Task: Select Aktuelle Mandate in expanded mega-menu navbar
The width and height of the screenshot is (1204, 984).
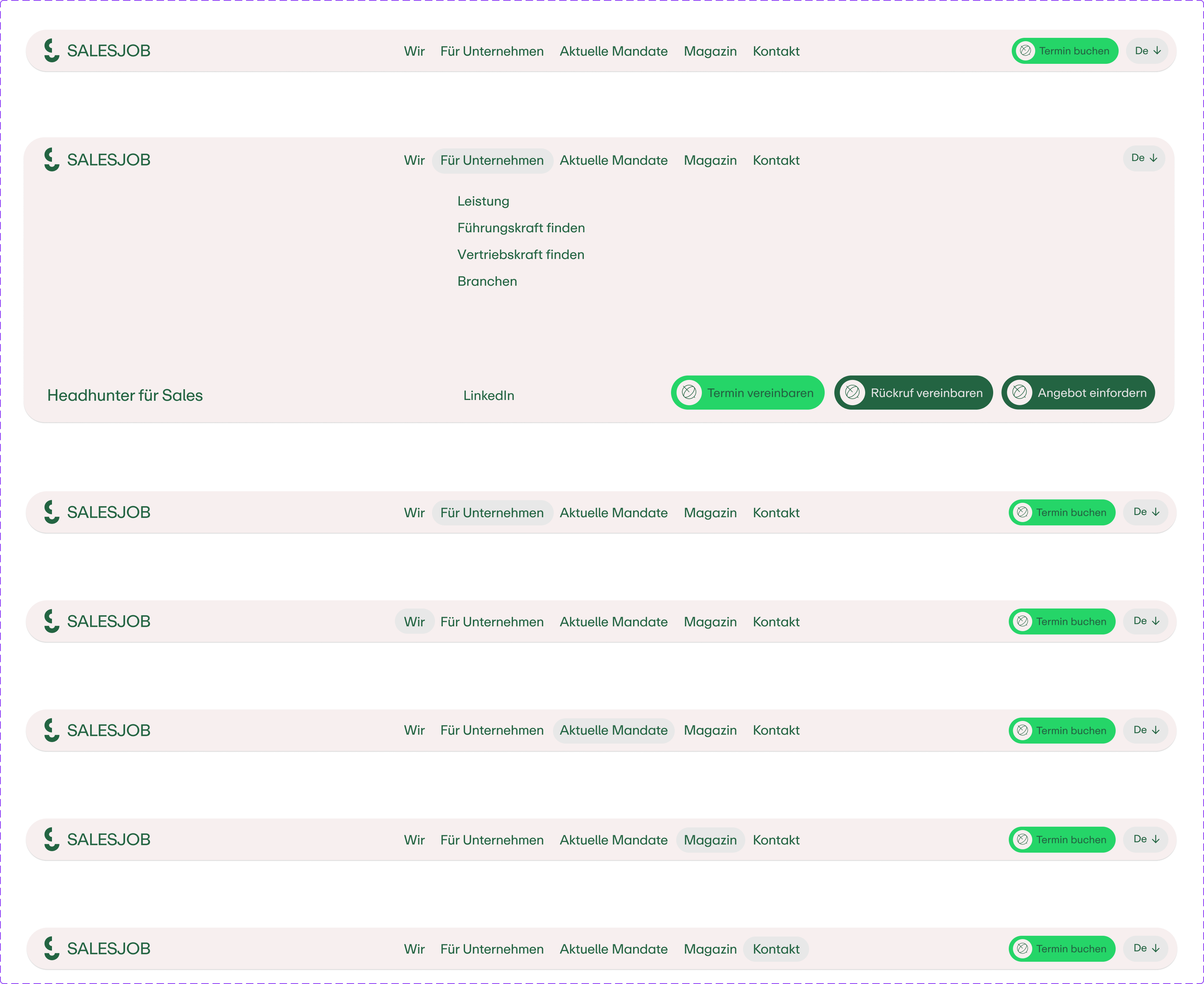Action: tap(614, 160)
